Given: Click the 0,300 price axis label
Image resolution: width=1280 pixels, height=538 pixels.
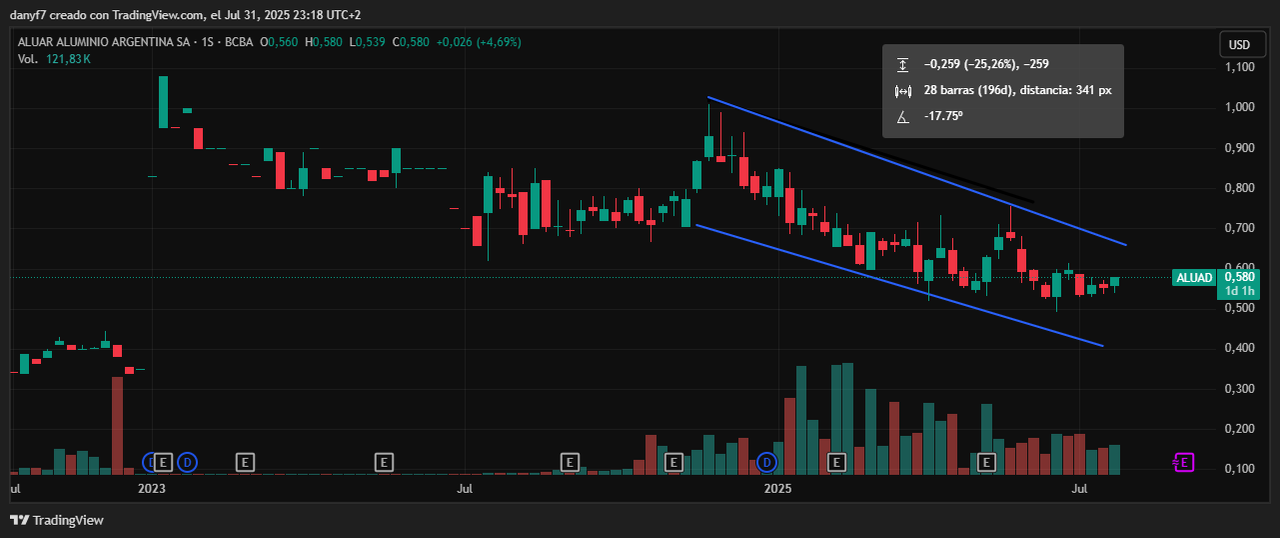Looking at the screenshot, I should 1239,388.
